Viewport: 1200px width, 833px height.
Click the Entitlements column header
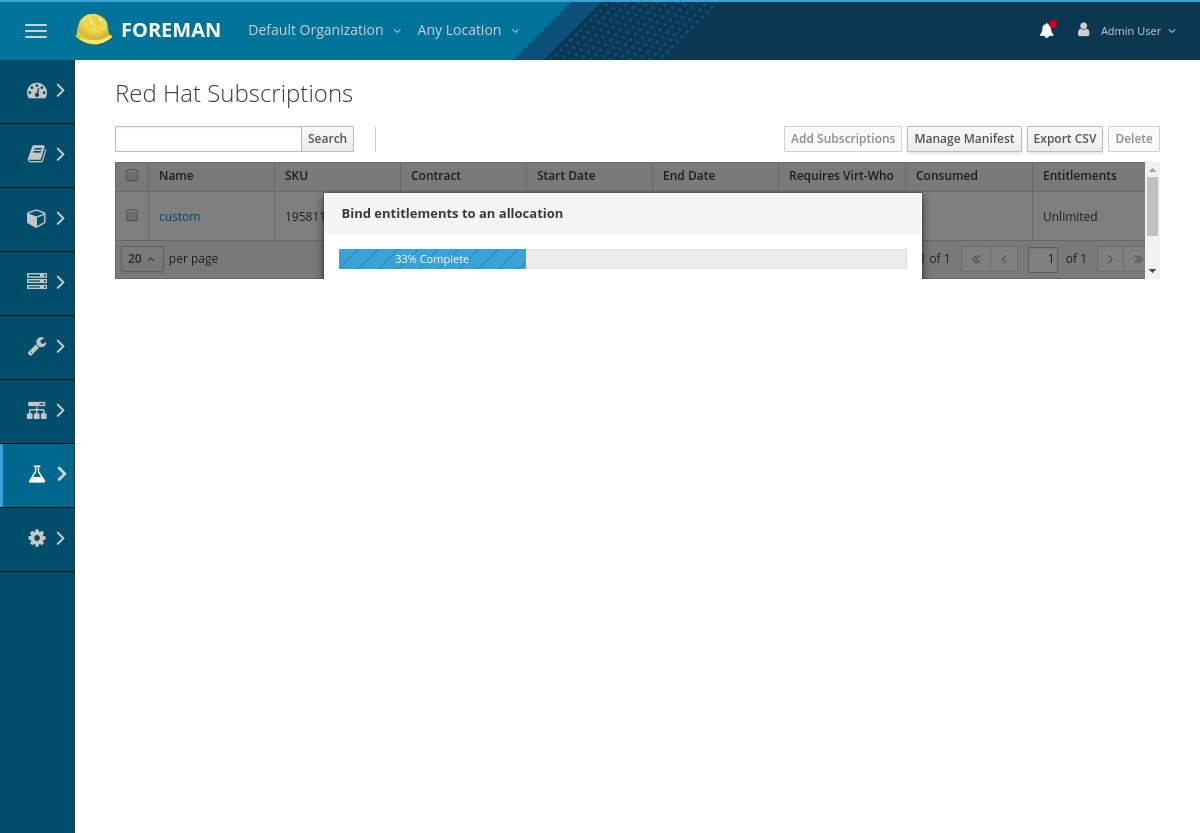tap(1080, 176)
